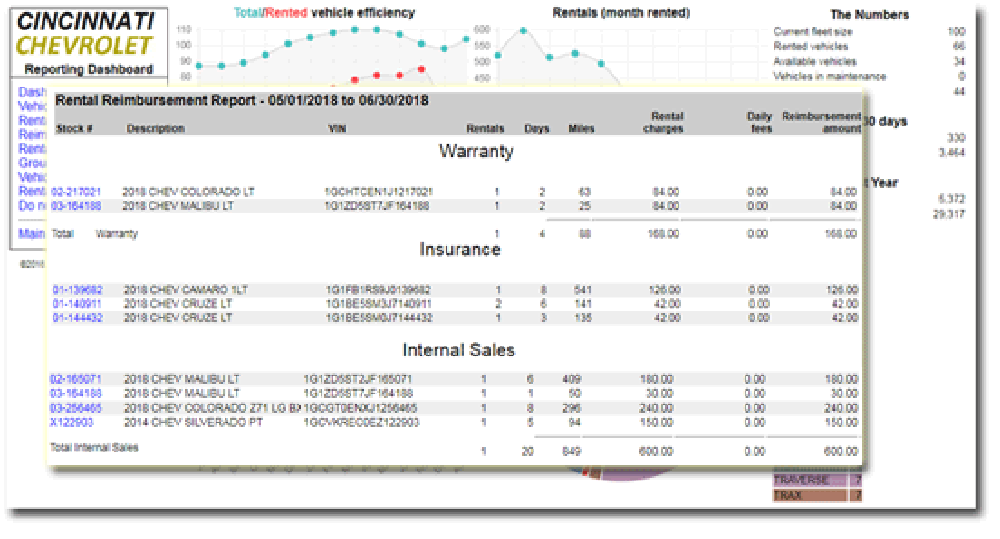Click the Description column header
This screenshot has width=1000, height=539.
(x=156, y=128)
